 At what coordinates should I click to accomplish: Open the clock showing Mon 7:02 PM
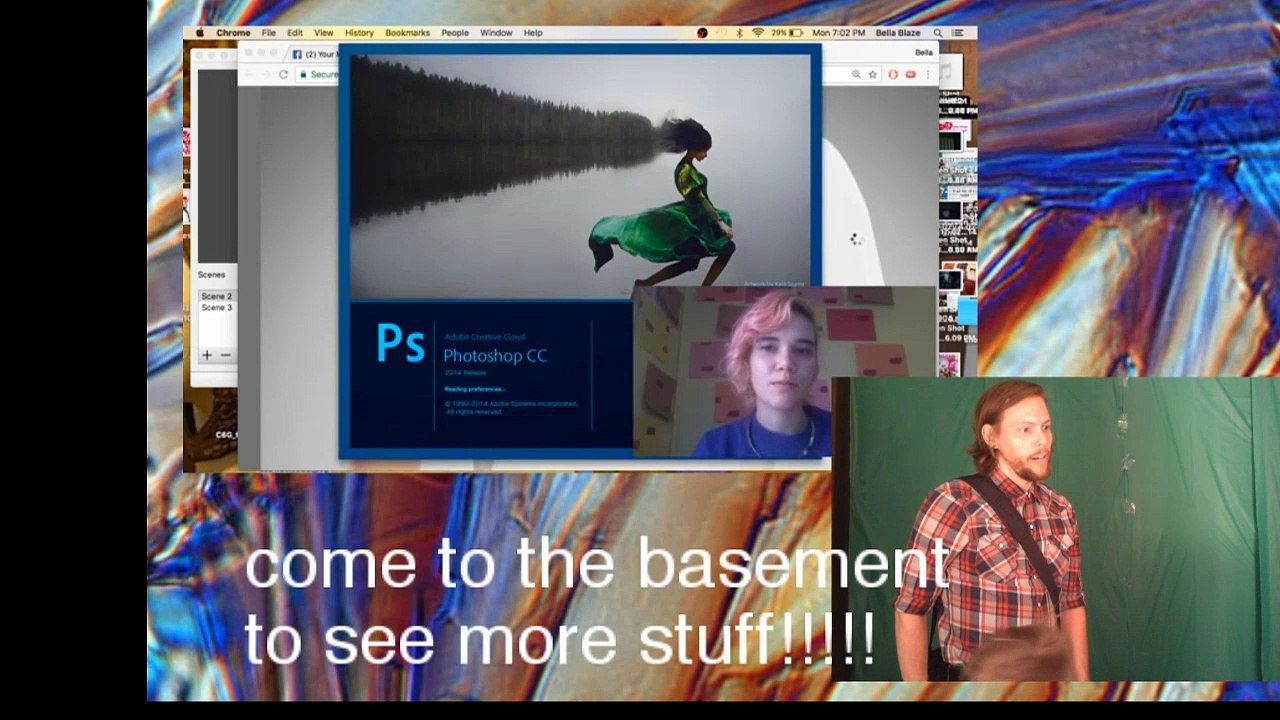coord(839,33)
